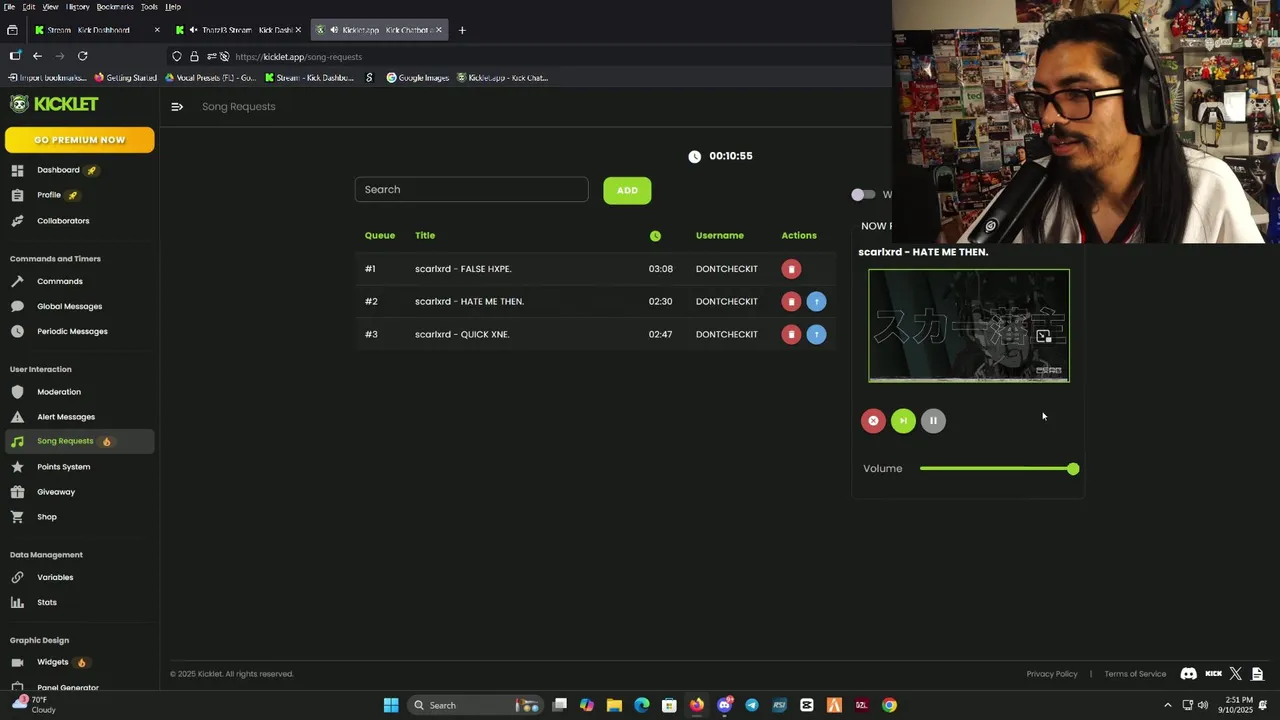Open a new browser tab

tap(462, 30)
